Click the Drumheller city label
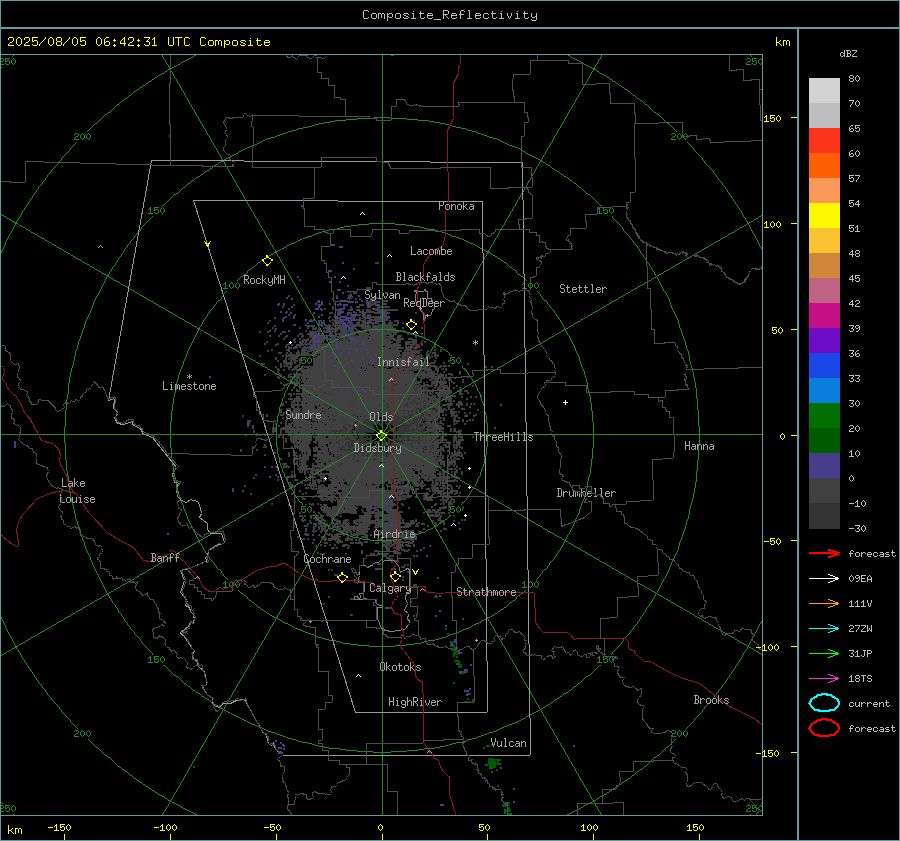 click(x=586, y=493)
